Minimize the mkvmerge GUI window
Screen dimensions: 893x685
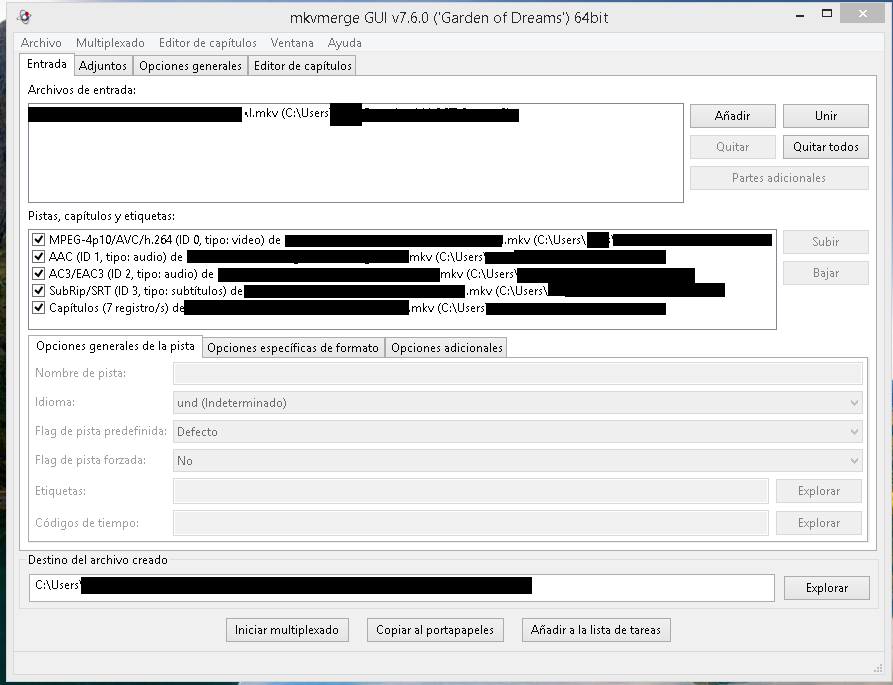800,15
